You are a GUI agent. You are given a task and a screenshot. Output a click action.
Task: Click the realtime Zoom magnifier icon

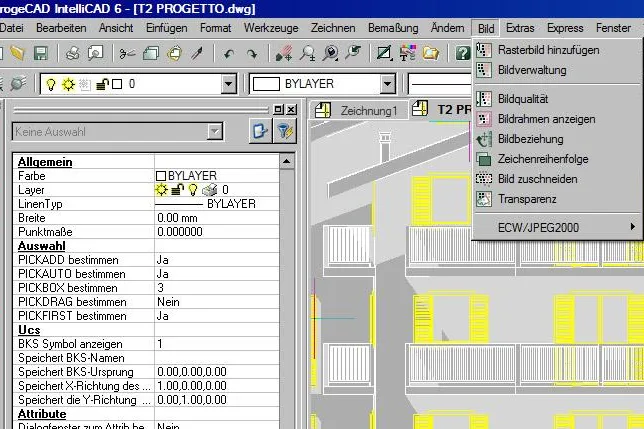click(307, 53)
